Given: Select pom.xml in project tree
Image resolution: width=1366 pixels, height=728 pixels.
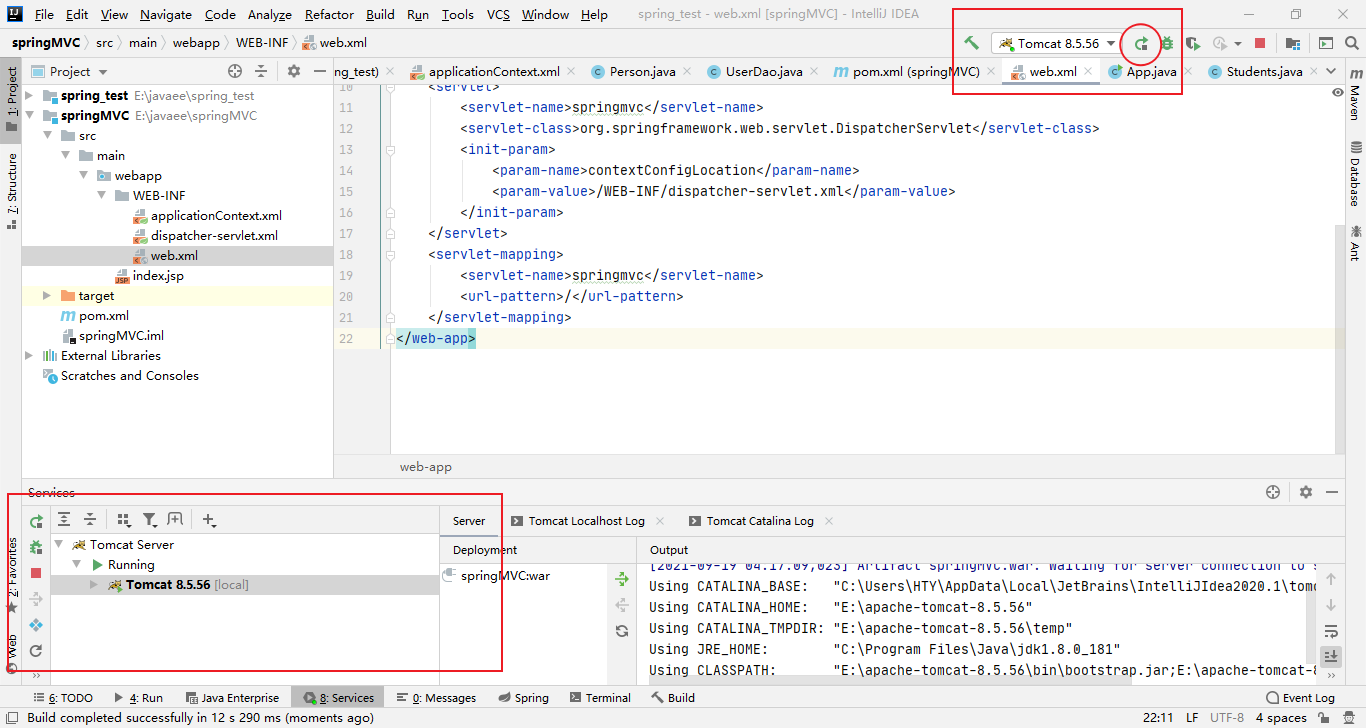Looking at the screenshot, I should tap(104, 316).
